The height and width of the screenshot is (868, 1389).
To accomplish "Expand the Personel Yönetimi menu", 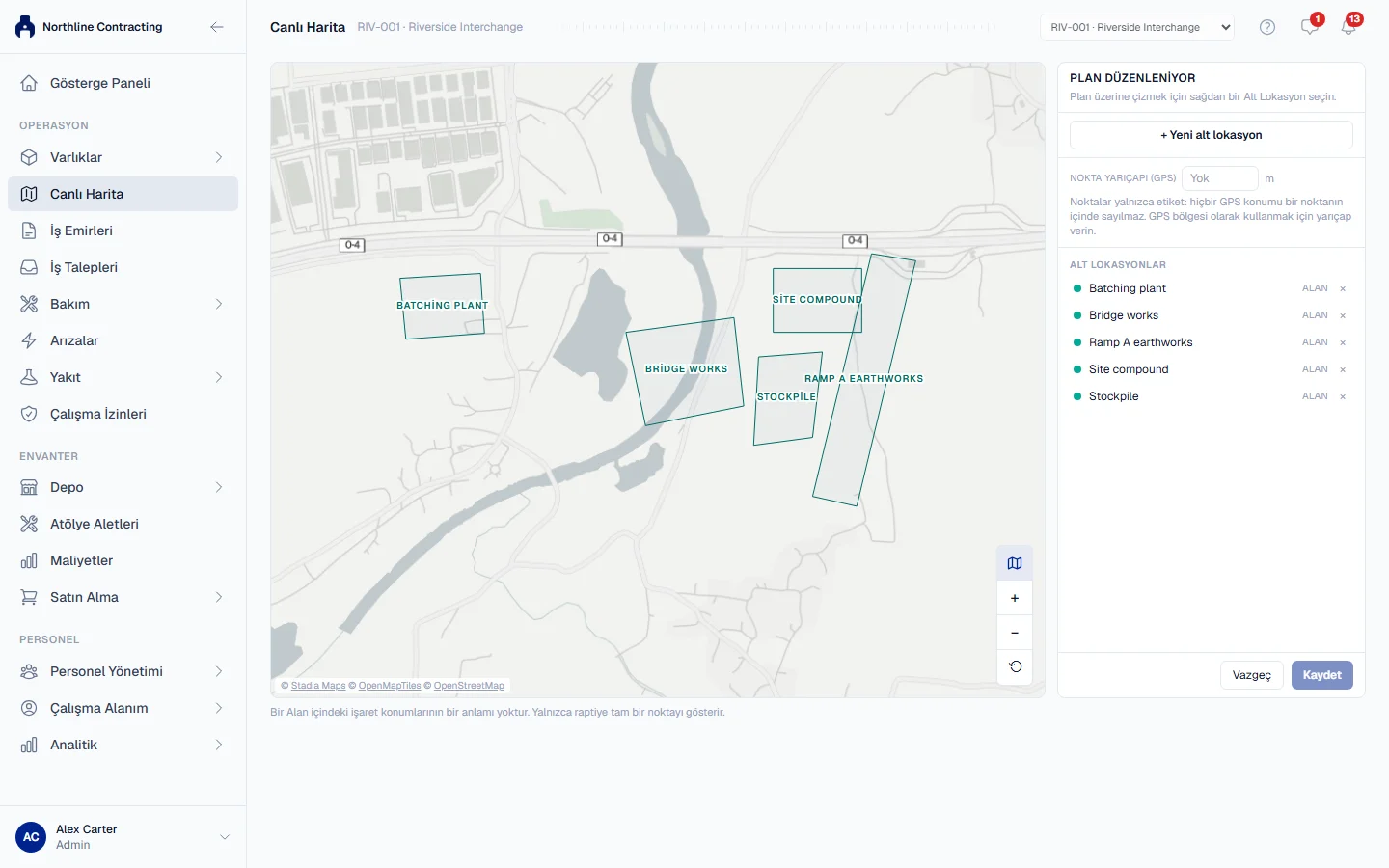I will coord(219,671).
